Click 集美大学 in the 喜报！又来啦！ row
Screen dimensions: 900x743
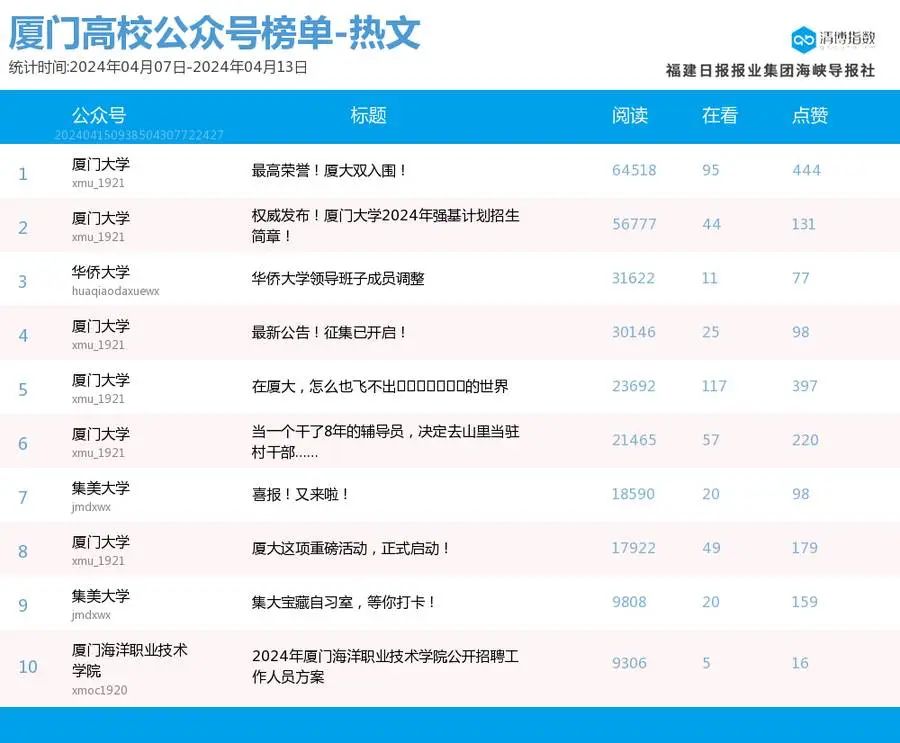pyautogui.click(x=100, y=488)
